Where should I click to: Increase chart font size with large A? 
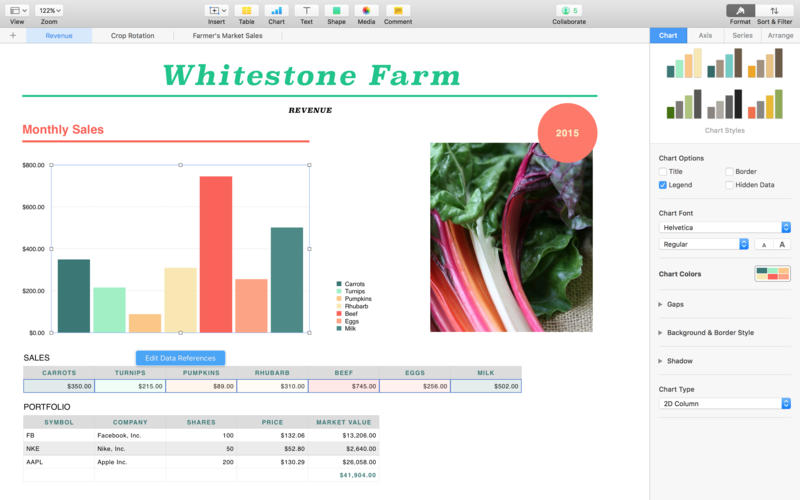pos(782,245)
